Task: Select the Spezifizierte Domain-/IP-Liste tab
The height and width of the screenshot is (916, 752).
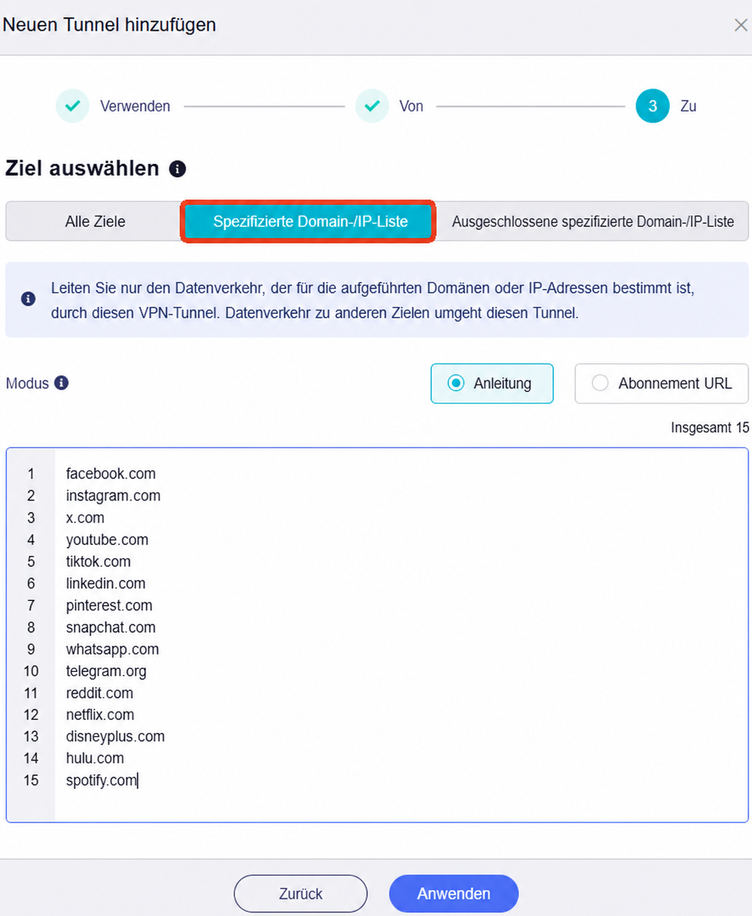Action: [309, 221]
